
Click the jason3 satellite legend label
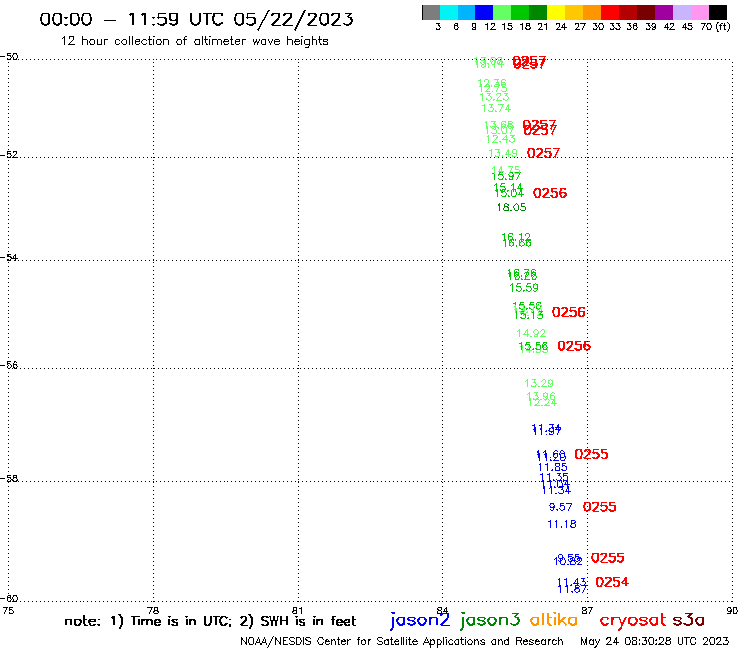(x=490, y=621)
